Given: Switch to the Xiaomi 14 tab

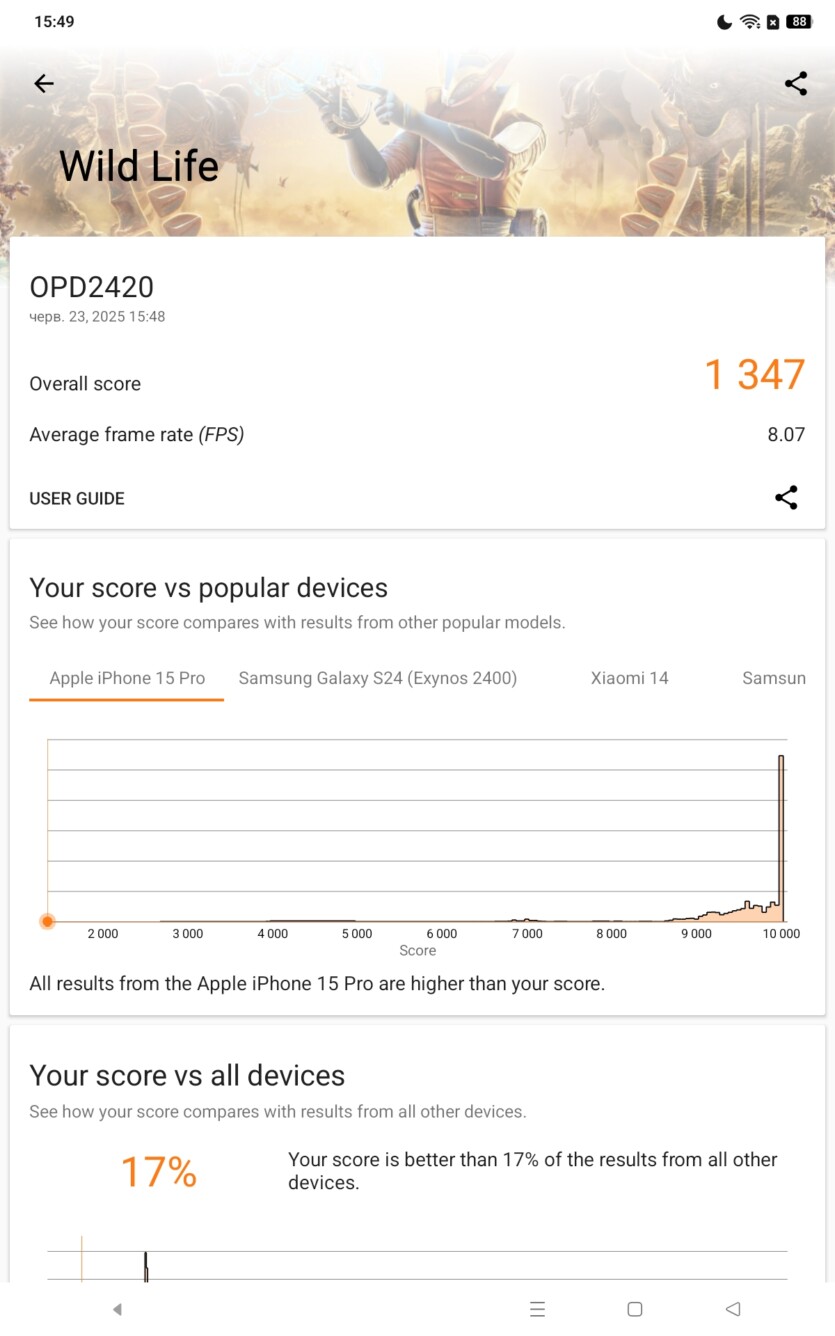Looking at the screenshot, I should pos(629,678).
